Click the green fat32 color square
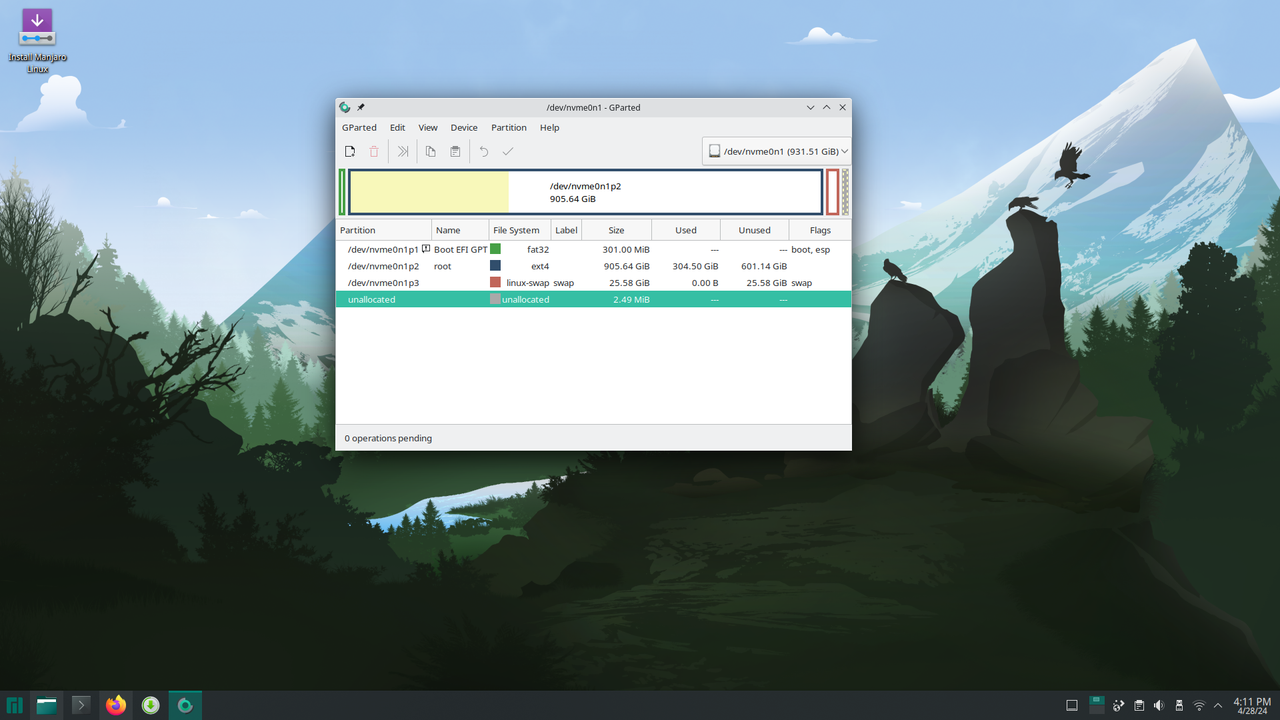Image resolution: width=1280 pixels, height=720 pixels. point(495,249)
